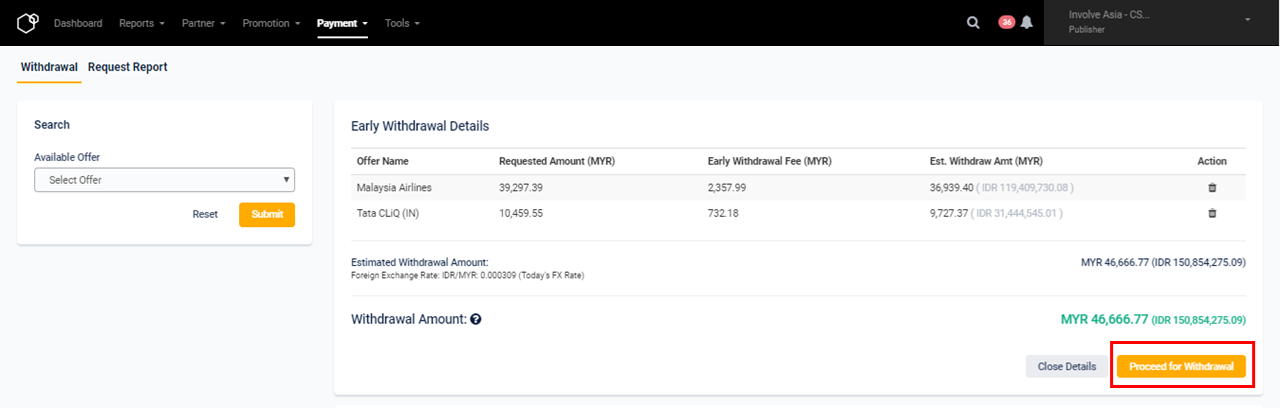Click the Submit button
This screenshot has width=1280, height=408.
[267, 214]
